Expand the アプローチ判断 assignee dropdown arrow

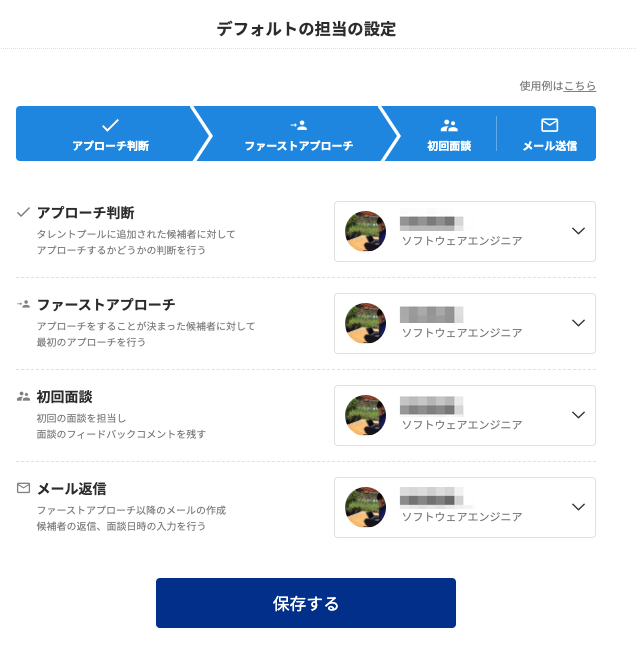point(578,231)
